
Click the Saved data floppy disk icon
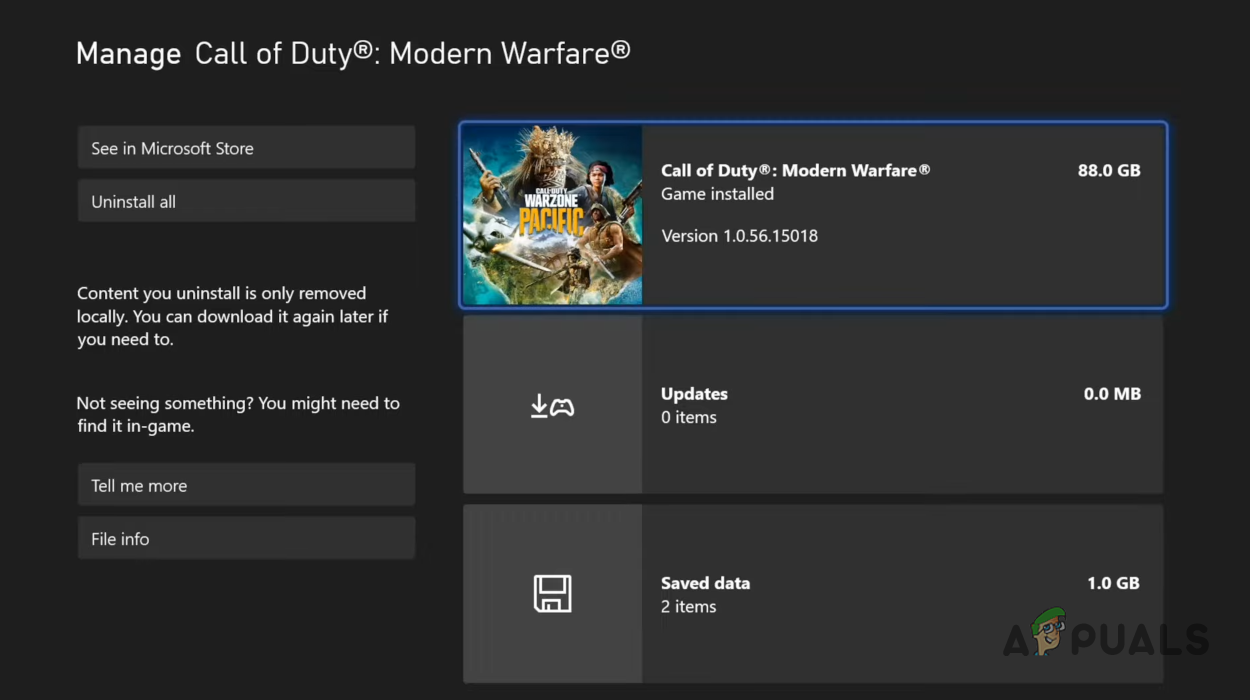point(552,594)
